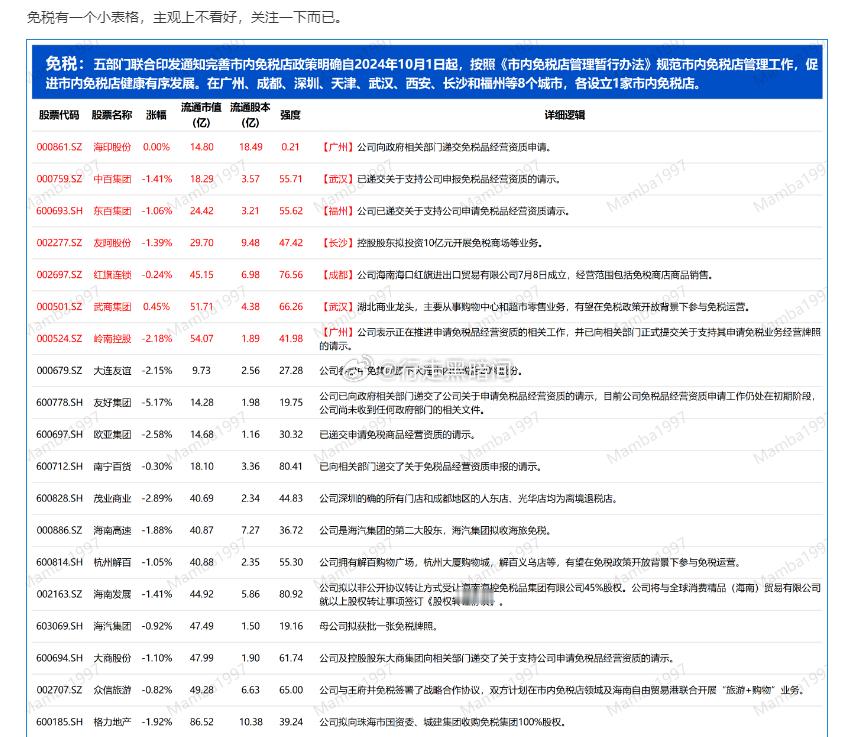Select stock code 600778.SH
Screen dimensions: 857x737
point(59,402)
